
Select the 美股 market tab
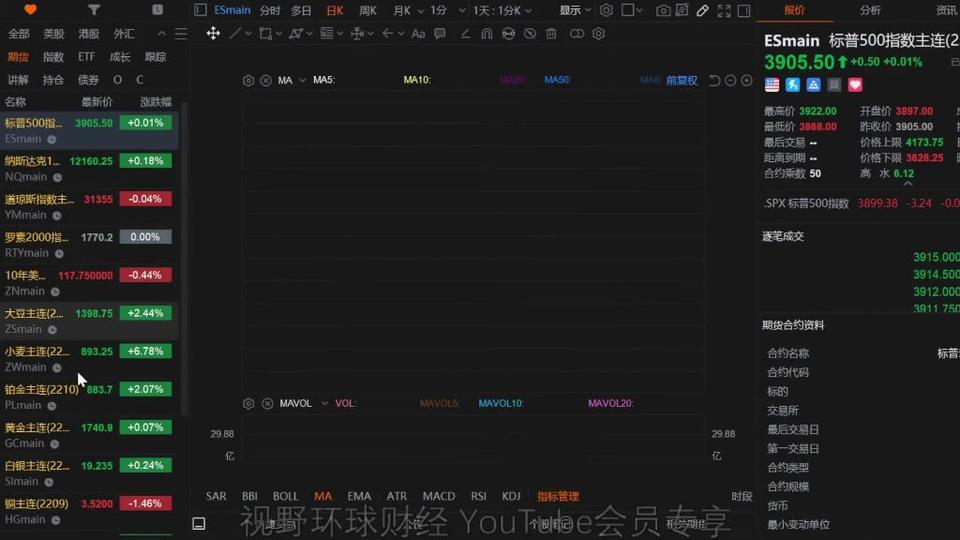(54, 34)
